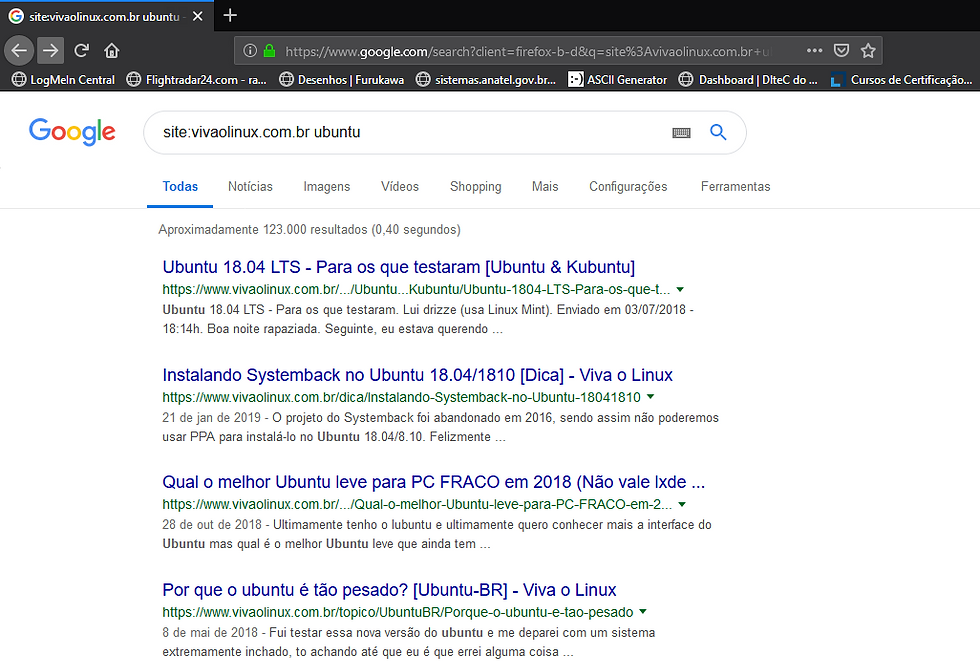Click the Google logo
Screen dimensions: 980x672
pos(72,131)
